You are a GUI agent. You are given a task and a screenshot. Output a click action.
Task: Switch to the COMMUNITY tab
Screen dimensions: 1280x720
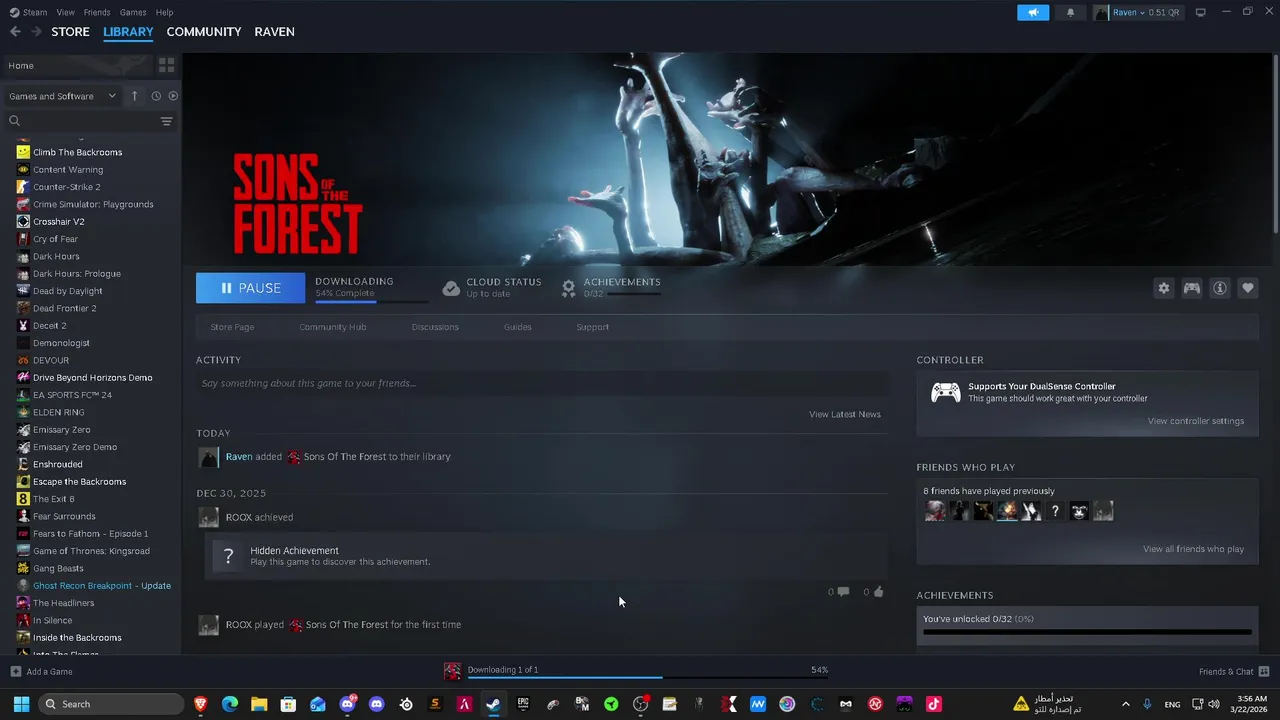point(204,32)
